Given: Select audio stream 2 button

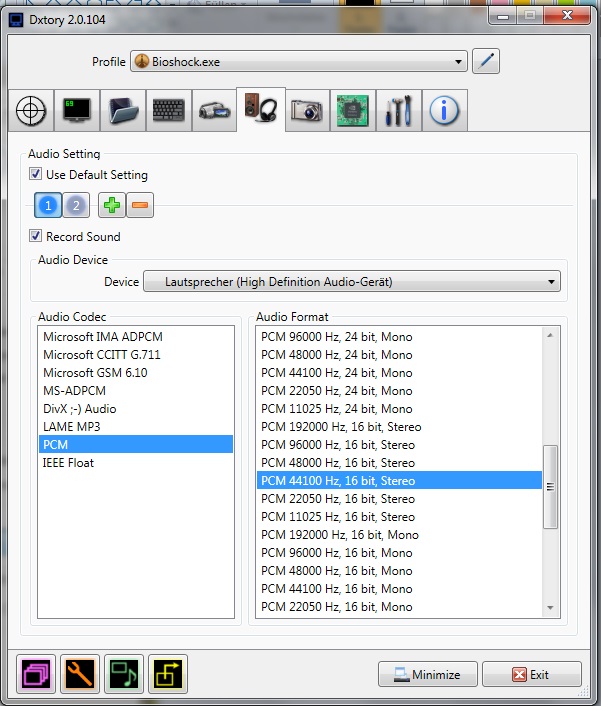Looking at the screenshot, I should pyautogui.click(x=76, y=205).
